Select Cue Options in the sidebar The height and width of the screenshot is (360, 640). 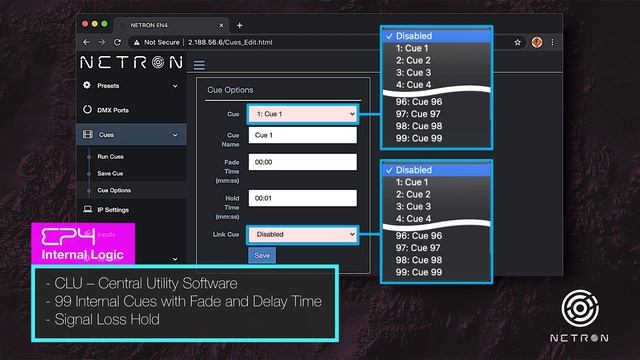click(x=114, y=190)
